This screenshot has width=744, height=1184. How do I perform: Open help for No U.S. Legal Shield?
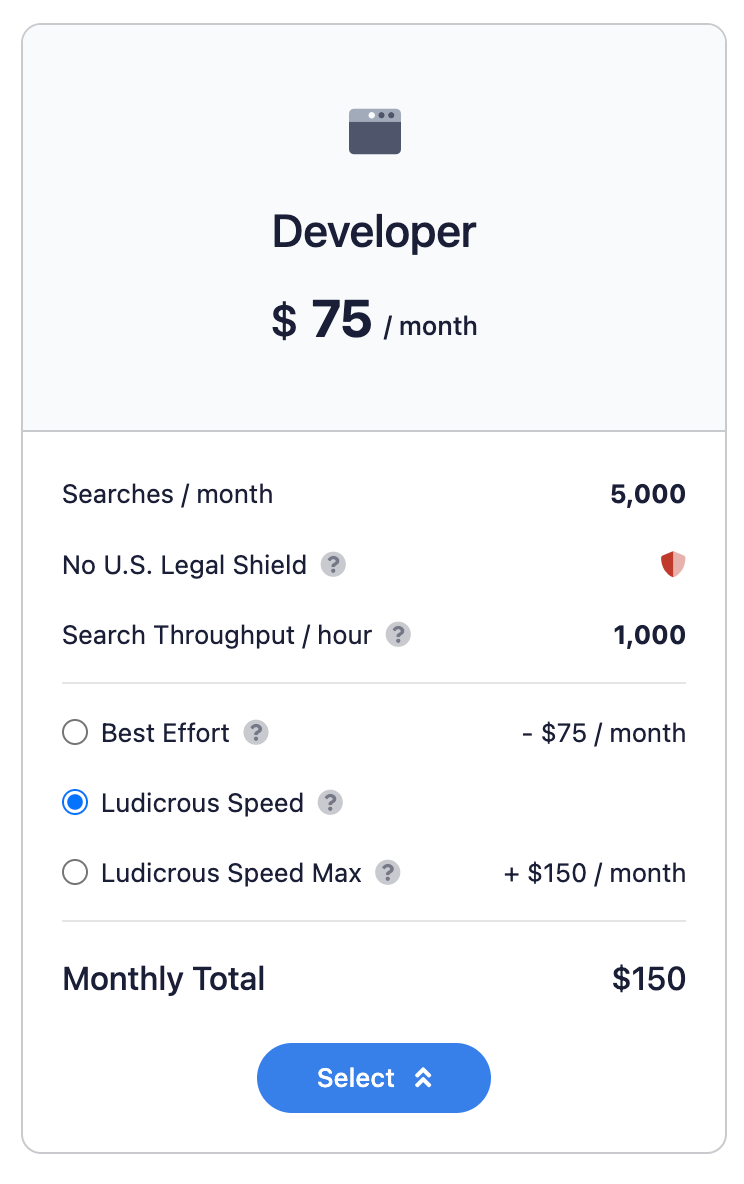point(333,565)
